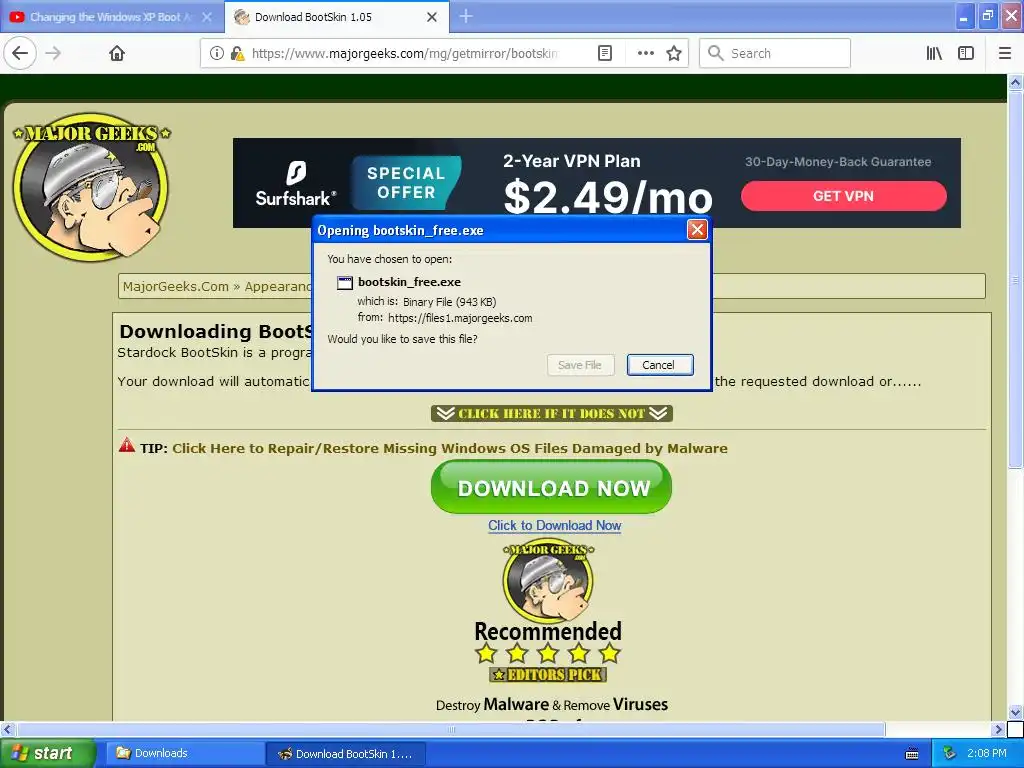Switch to Downloads taskbar window
The width and height of the screenshot is (1024, 768).
pos(183,754)
